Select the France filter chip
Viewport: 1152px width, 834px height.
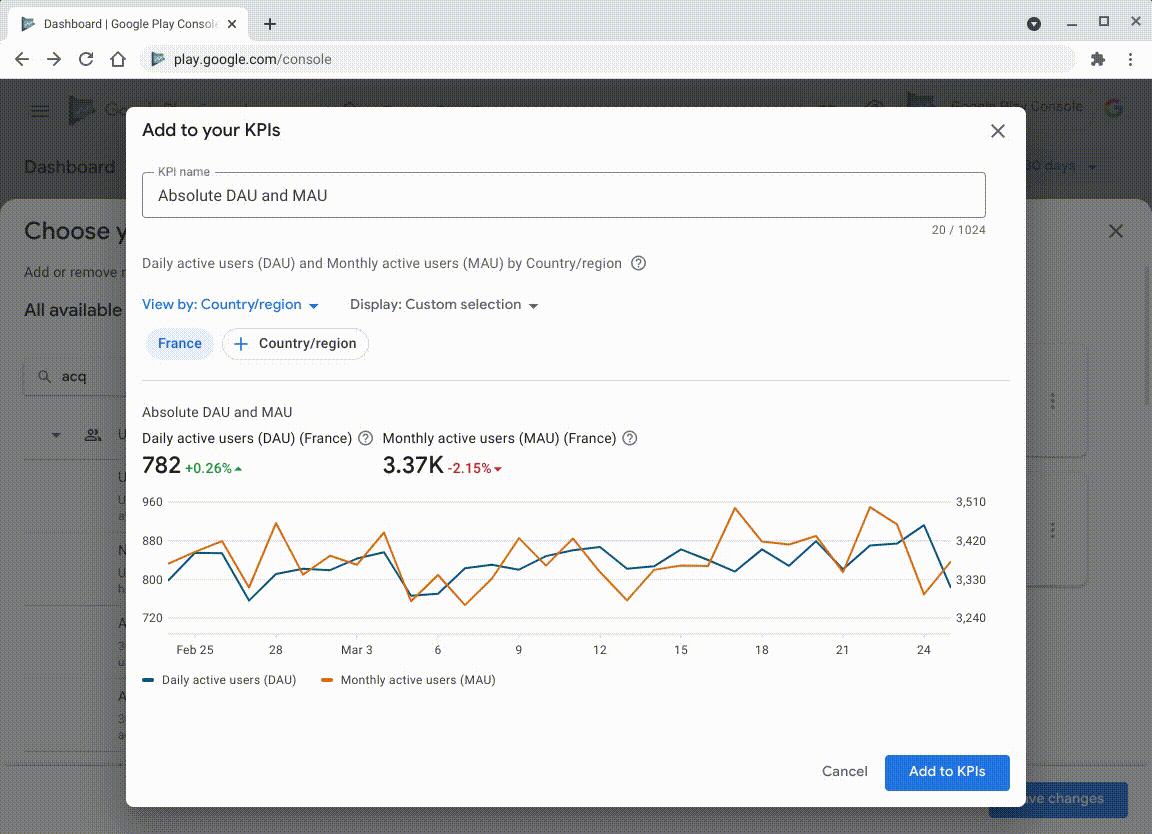coord(179,343)
